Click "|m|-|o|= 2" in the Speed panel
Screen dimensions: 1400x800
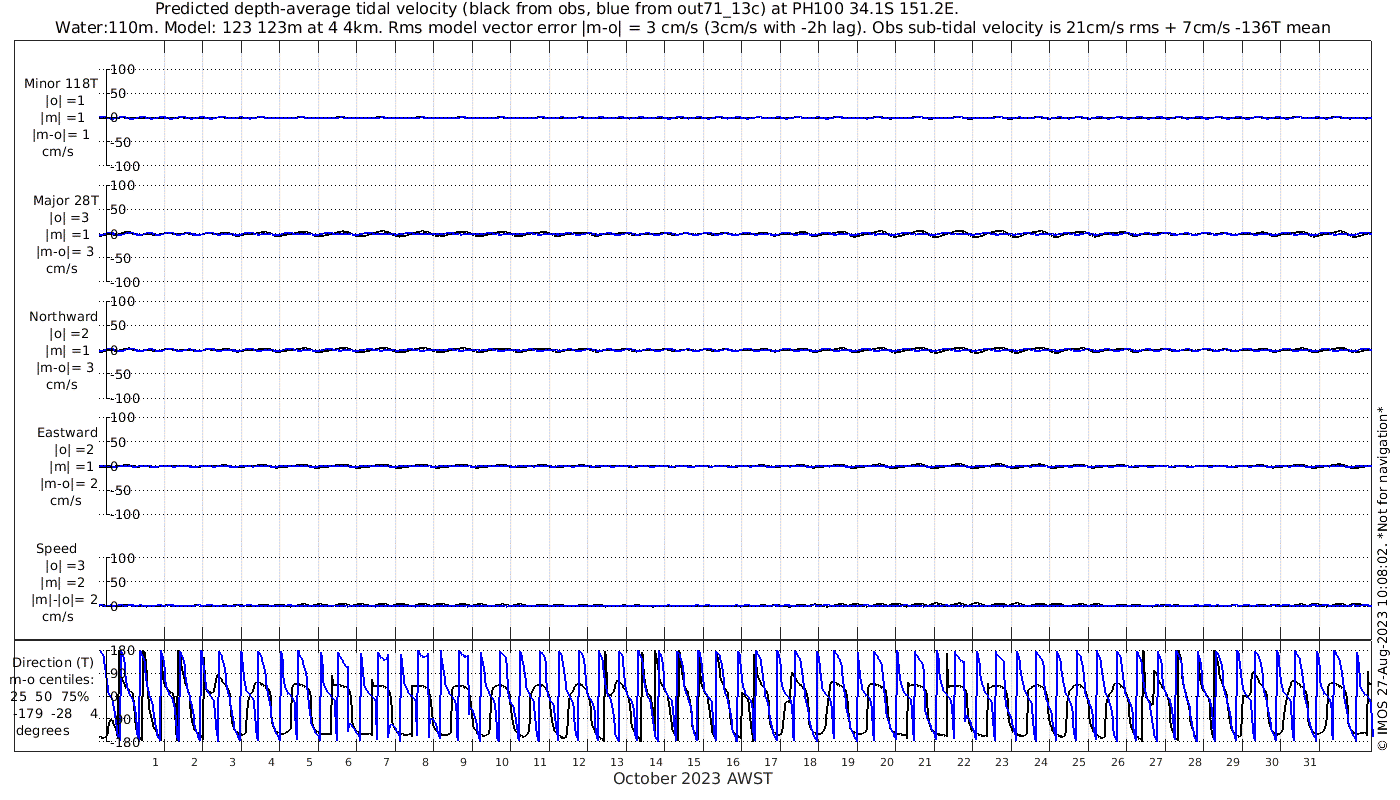click(64, 599)
